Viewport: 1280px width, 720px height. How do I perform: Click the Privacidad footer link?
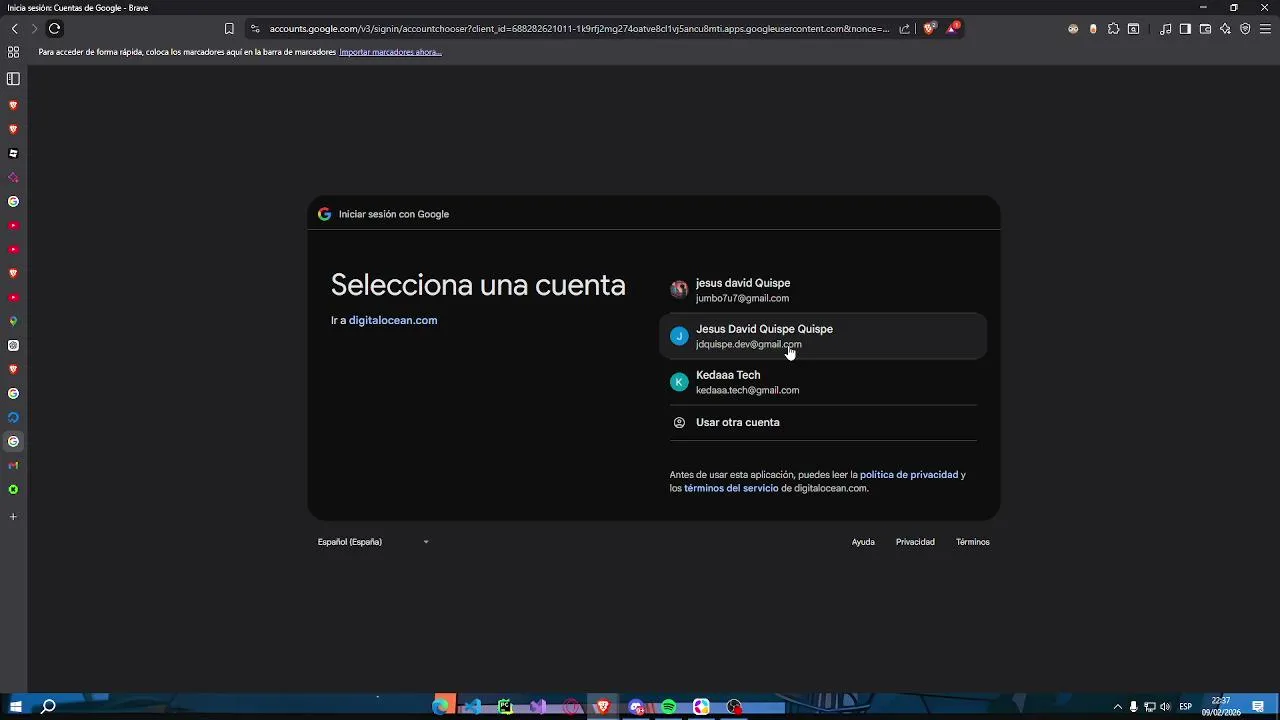pos(915,542)
